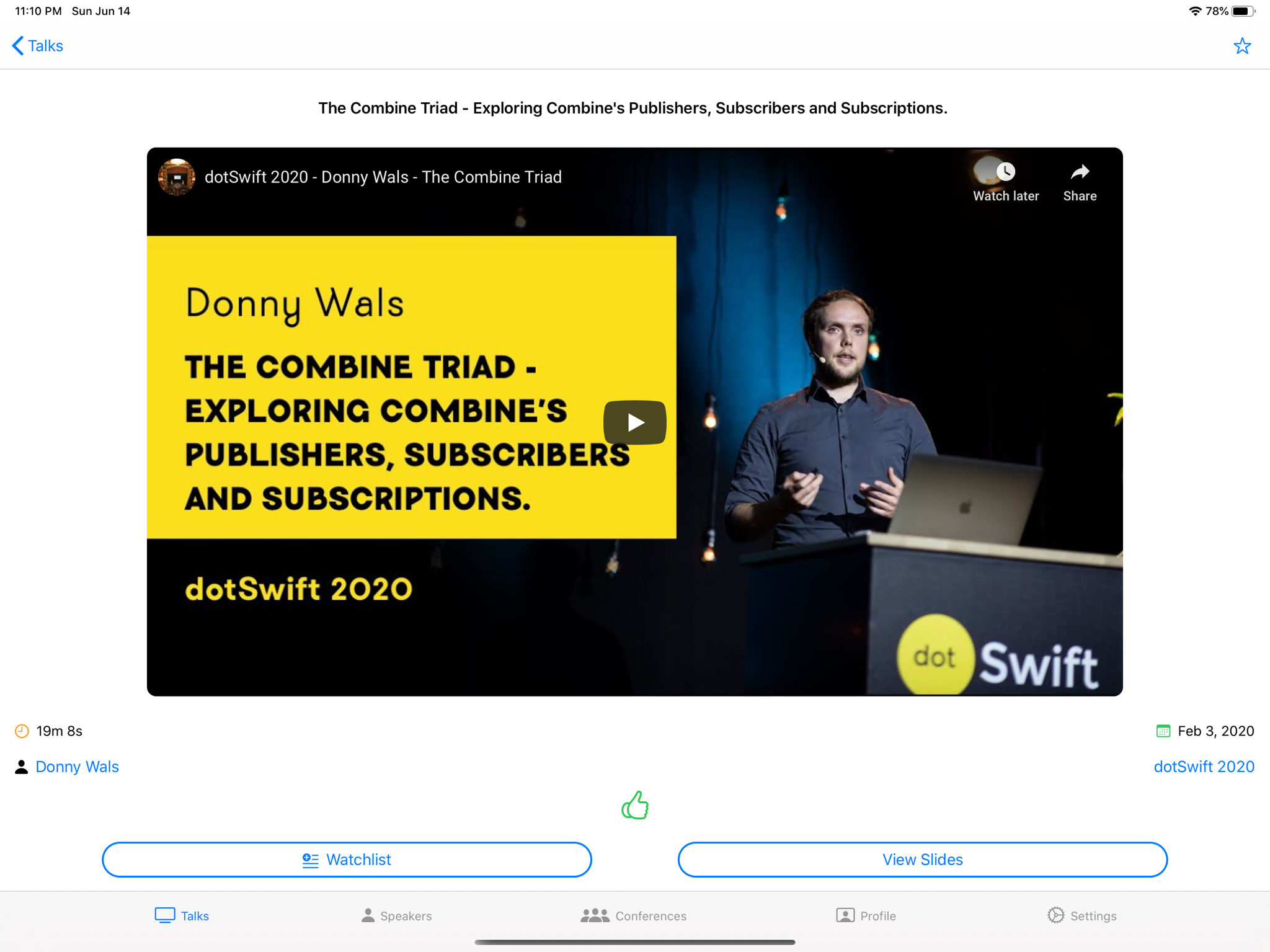Open View Slides button

[922, 860]
